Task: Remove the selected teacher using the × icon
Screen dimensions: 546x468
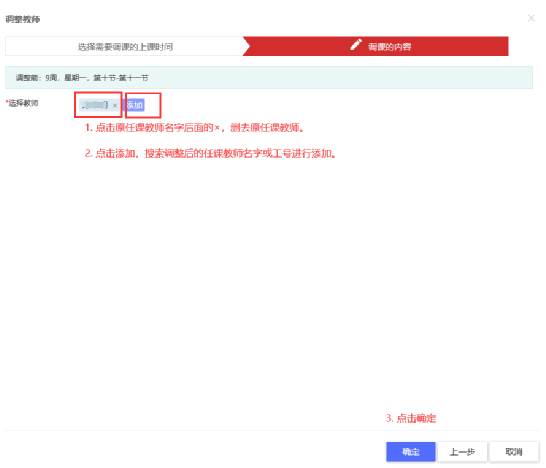Action: 115,105
